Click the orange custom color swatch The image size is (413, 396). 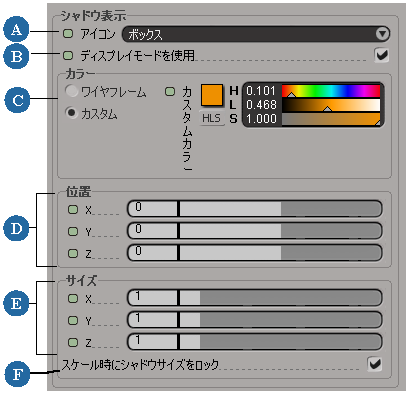(212, 95)
